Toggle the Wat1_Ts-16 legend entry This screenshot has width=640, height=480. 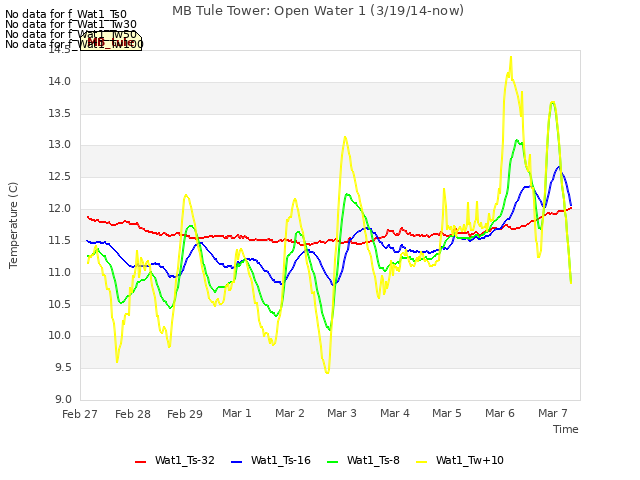271,460
